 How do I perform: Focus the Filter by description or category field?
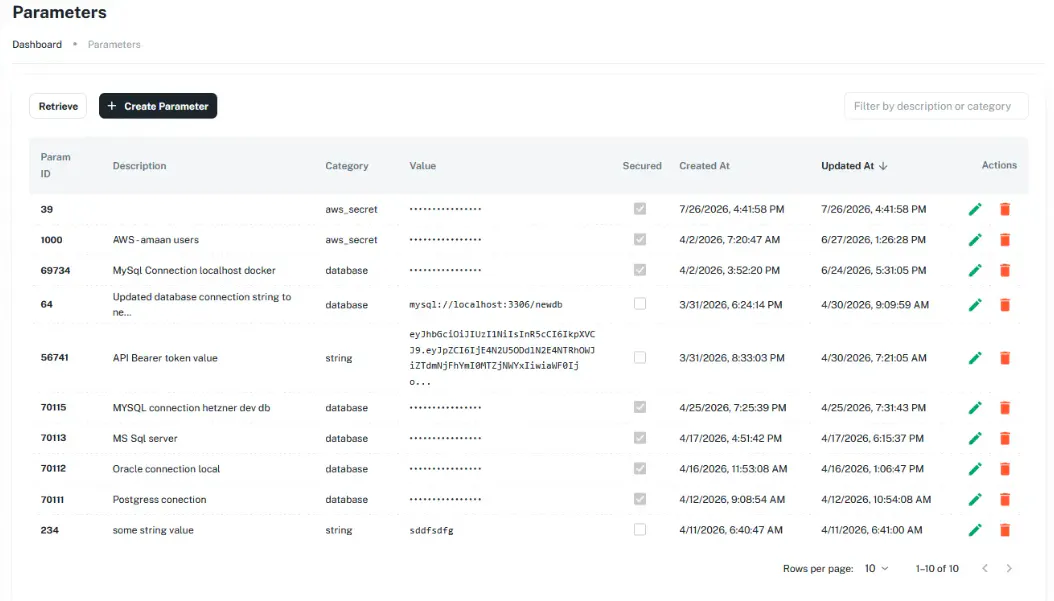tap(936, 106)
